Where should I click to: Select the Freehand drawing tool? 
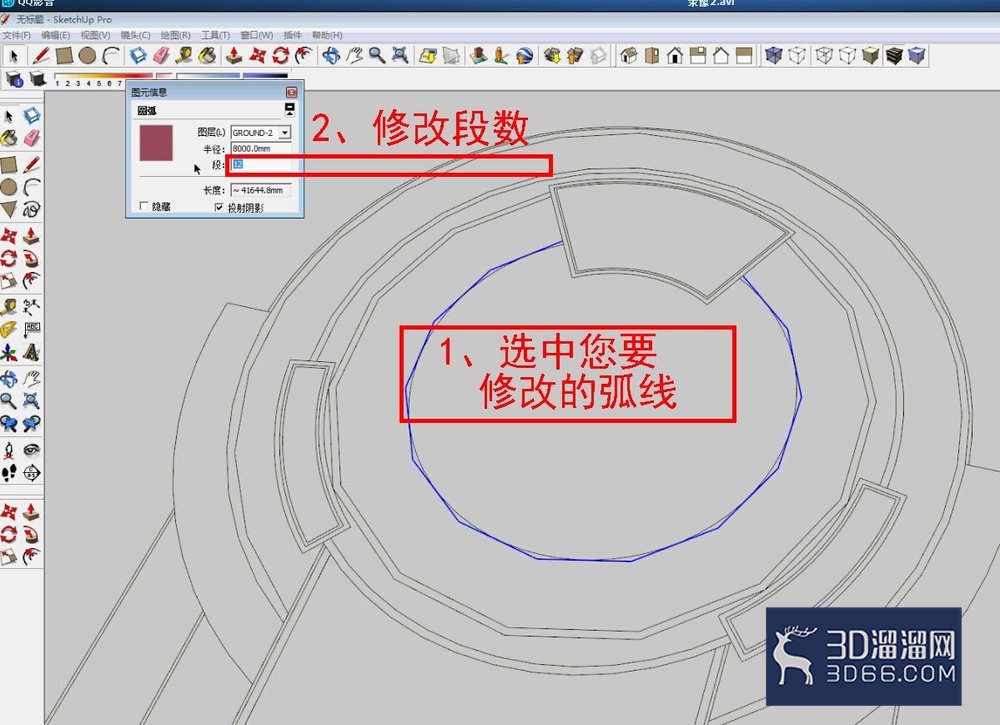[31, 209]
